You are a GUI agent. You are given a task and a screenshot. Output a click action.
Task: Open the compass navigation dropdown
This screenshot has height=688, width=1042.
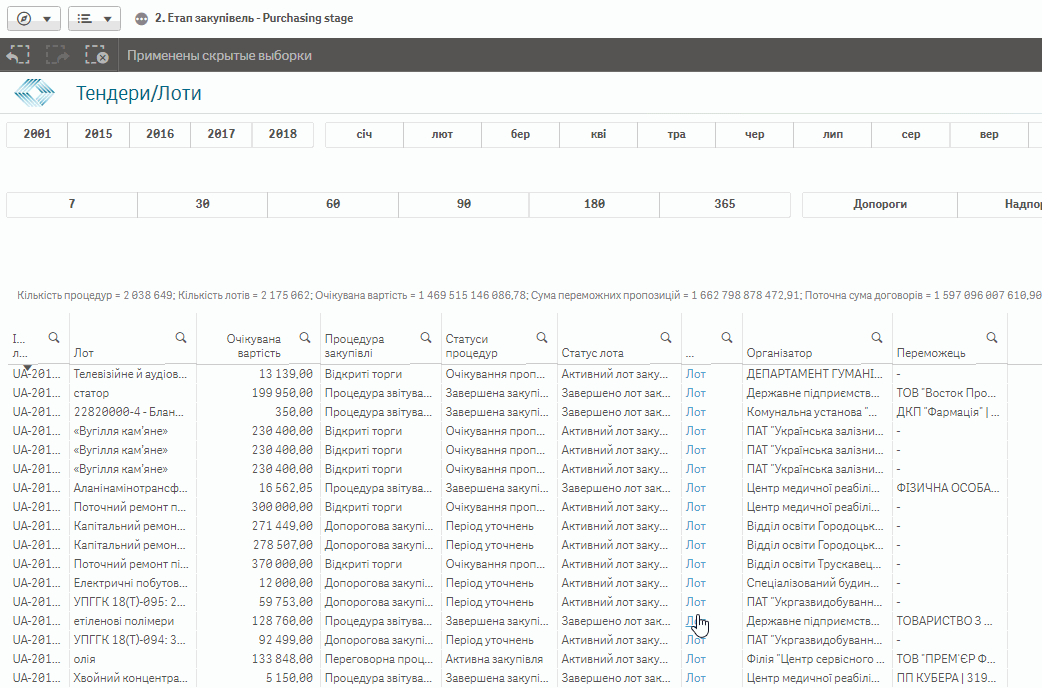tap(34, 18)
